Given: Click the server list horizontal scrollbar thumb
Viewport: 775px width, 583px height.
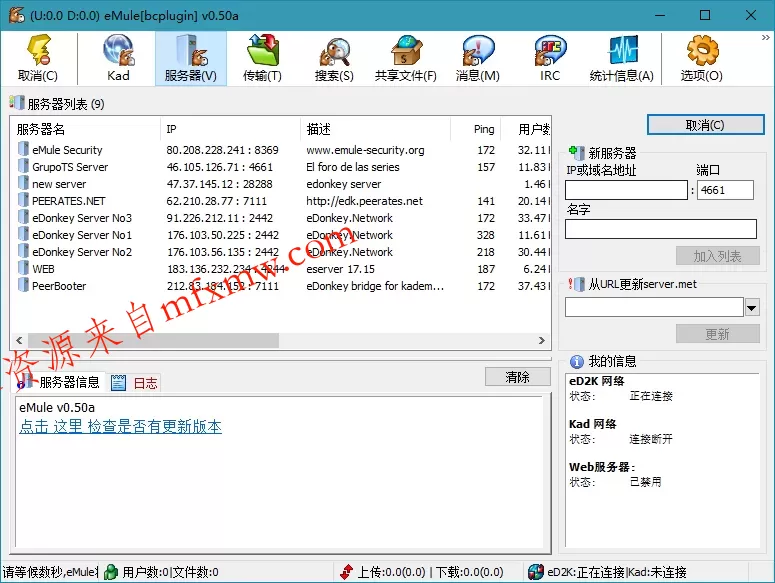Looking at the screenshot, I should (154, 340).
